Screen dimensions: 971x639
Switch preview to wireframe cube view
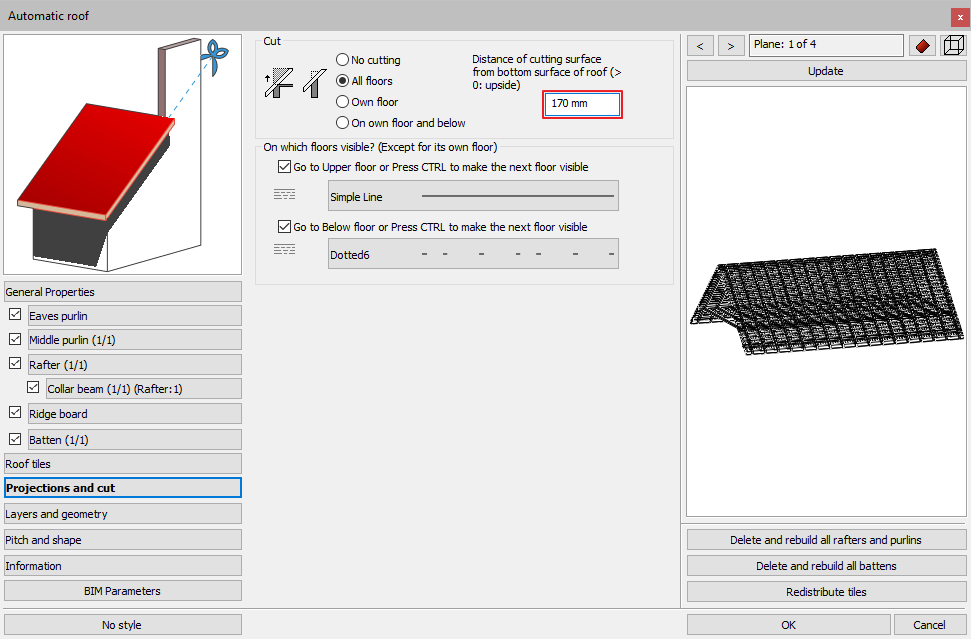(953, 45)
